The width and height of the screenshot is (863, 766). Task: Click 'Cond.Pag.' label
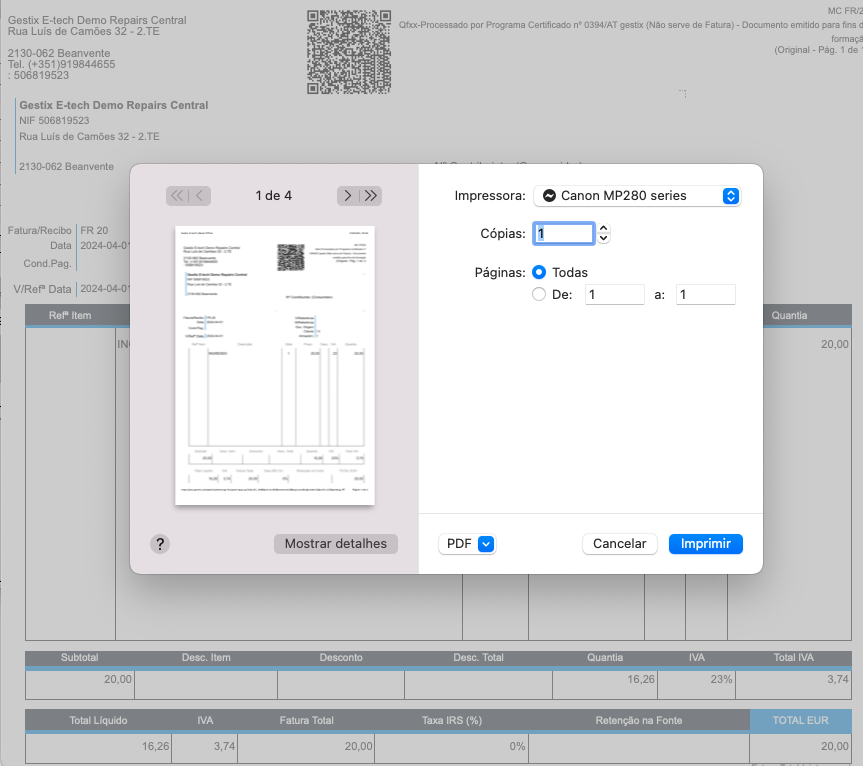[47, 264]
